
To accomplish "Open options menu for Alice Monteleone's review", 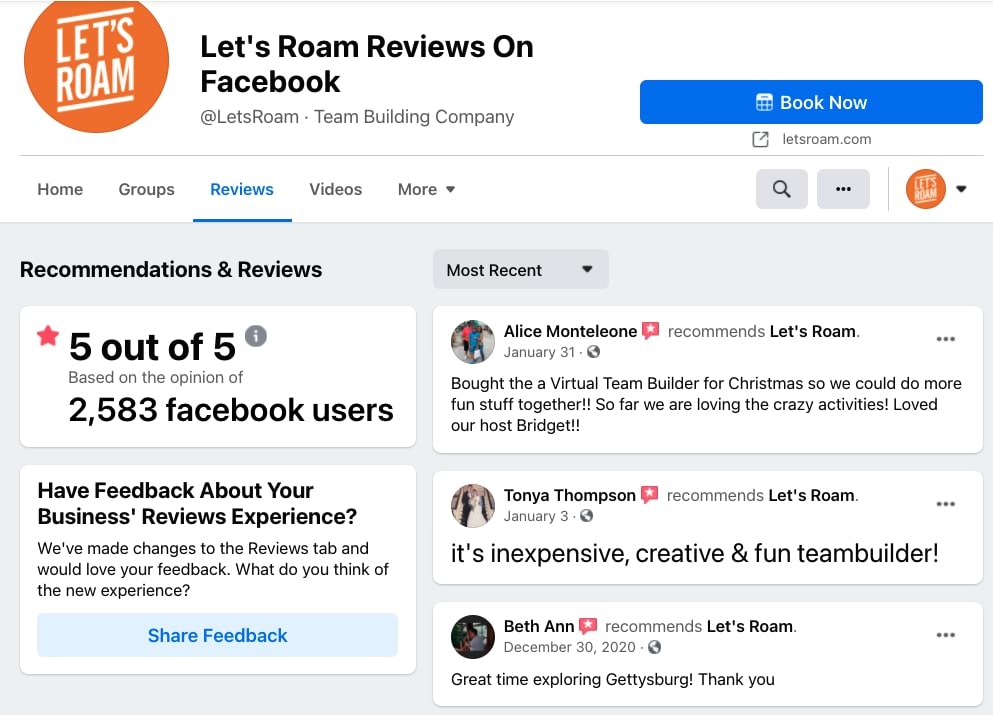I will pos(946,339).
